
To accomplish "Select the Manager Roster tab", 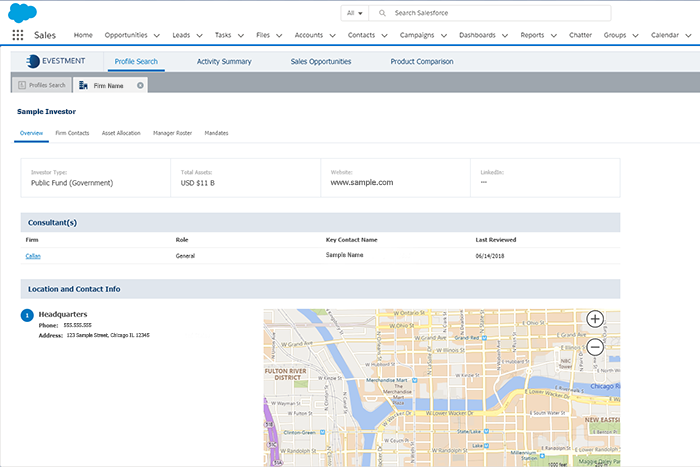I will (x=172, y=132).
